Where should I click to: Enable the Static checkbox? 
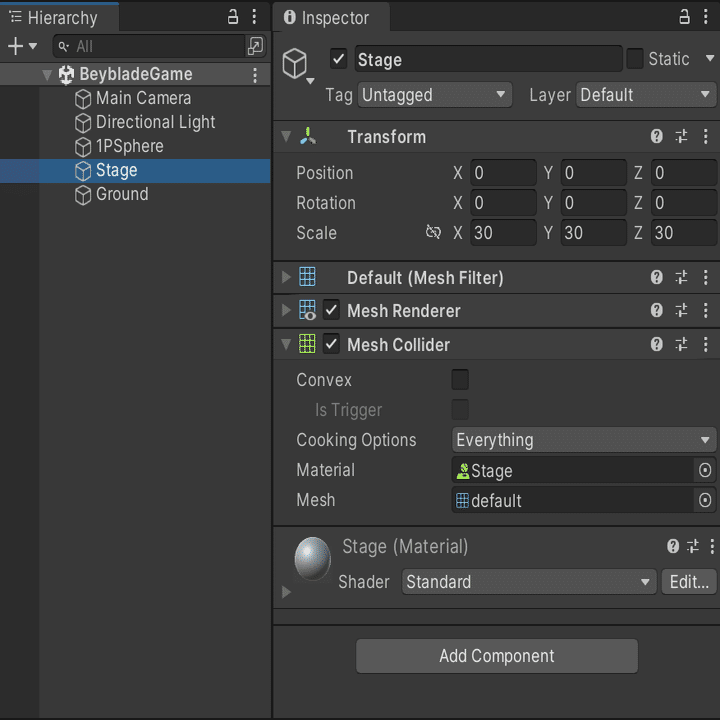(x=635, y=59)
